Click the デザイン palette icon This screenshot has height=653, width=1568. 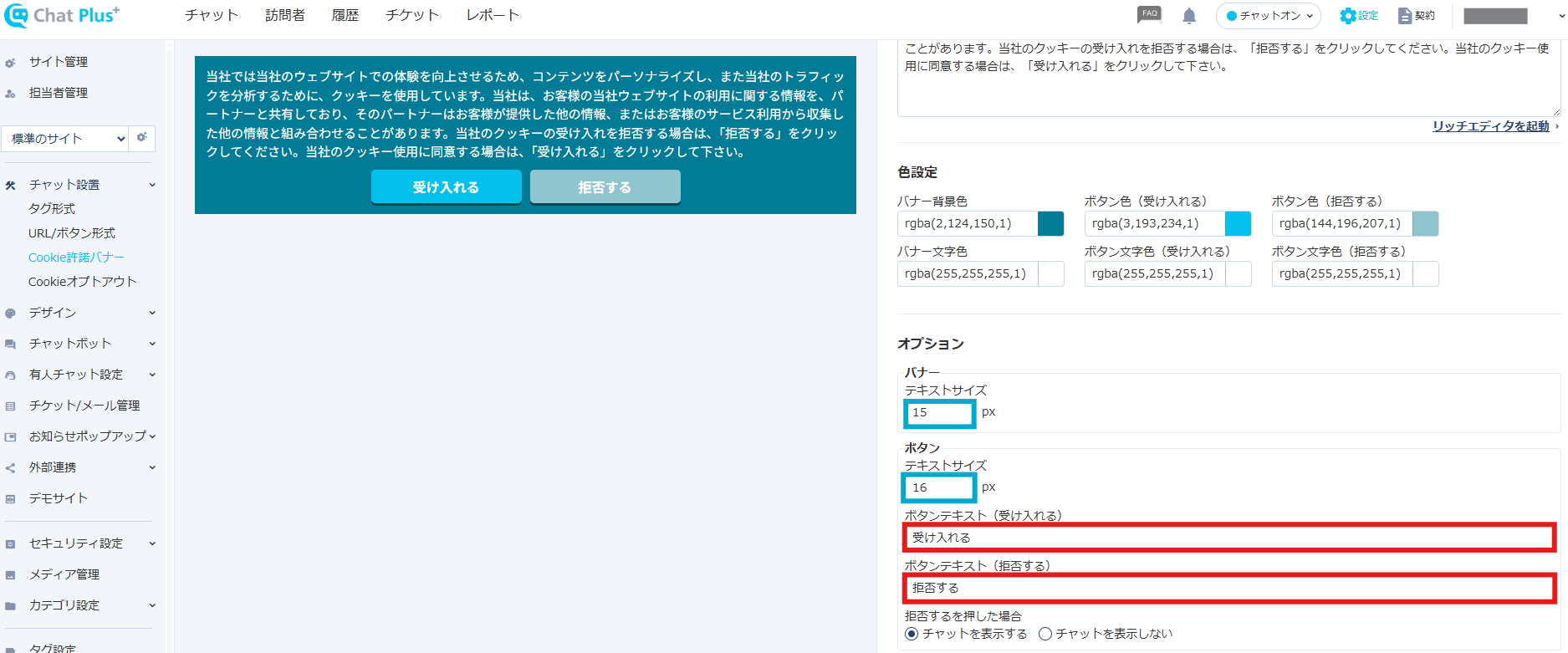[x=11, y=314]
